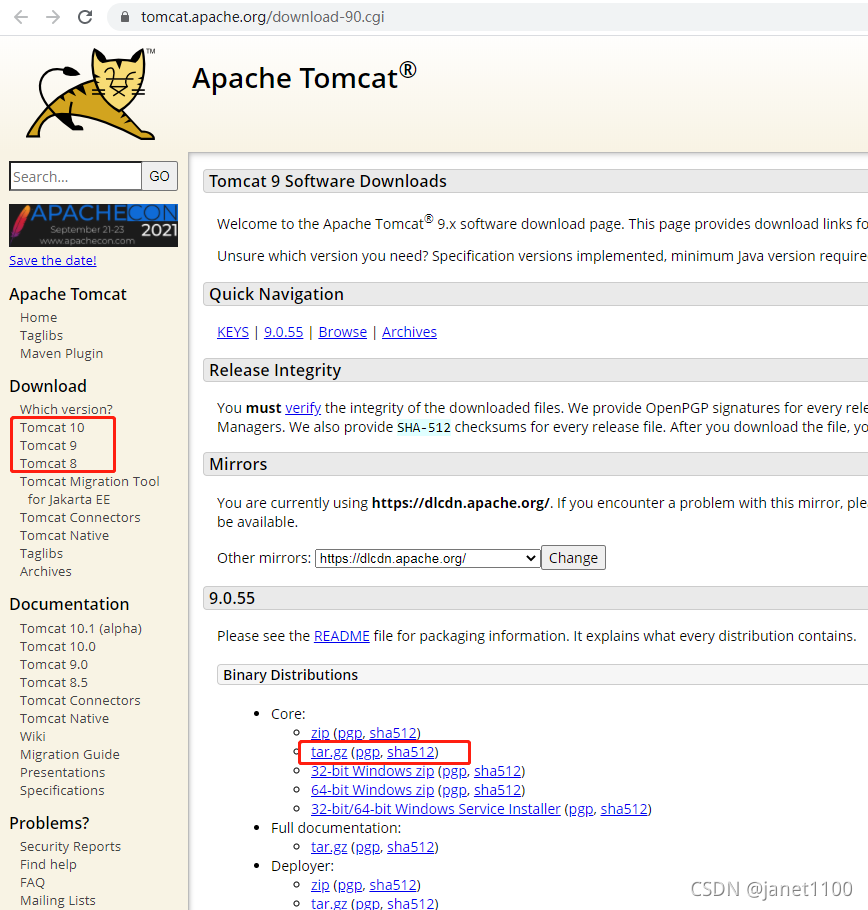
Task: Select the bold https://dlcdn.apache.org/ mirror text
Action: [461, 503]
